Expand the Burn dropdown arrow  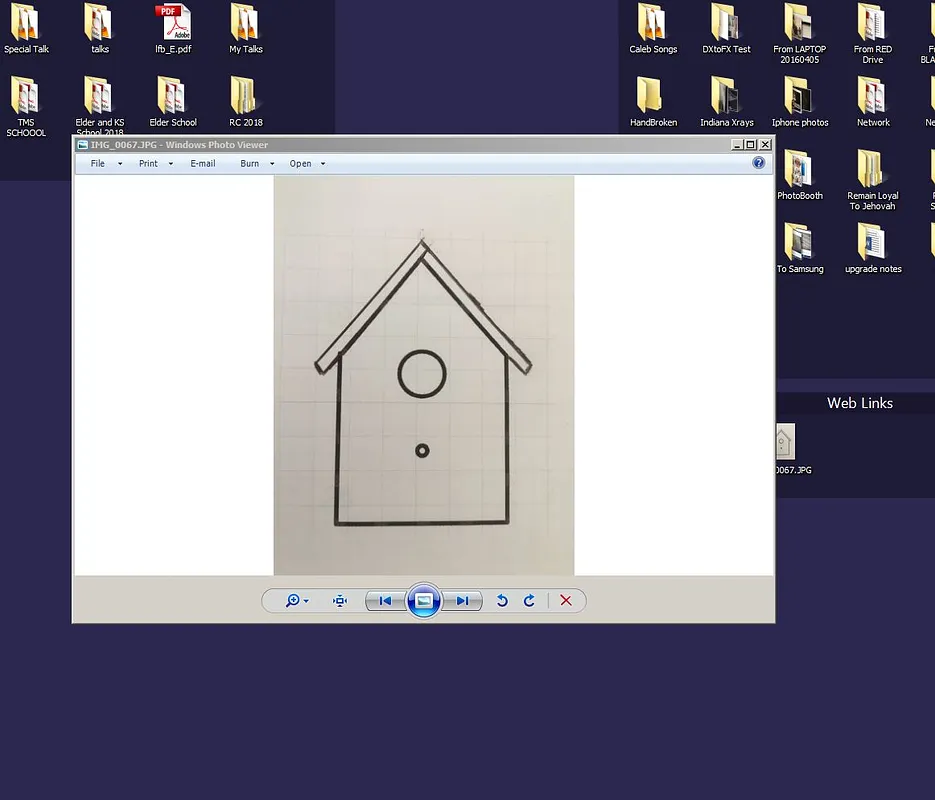pos(272,163)
